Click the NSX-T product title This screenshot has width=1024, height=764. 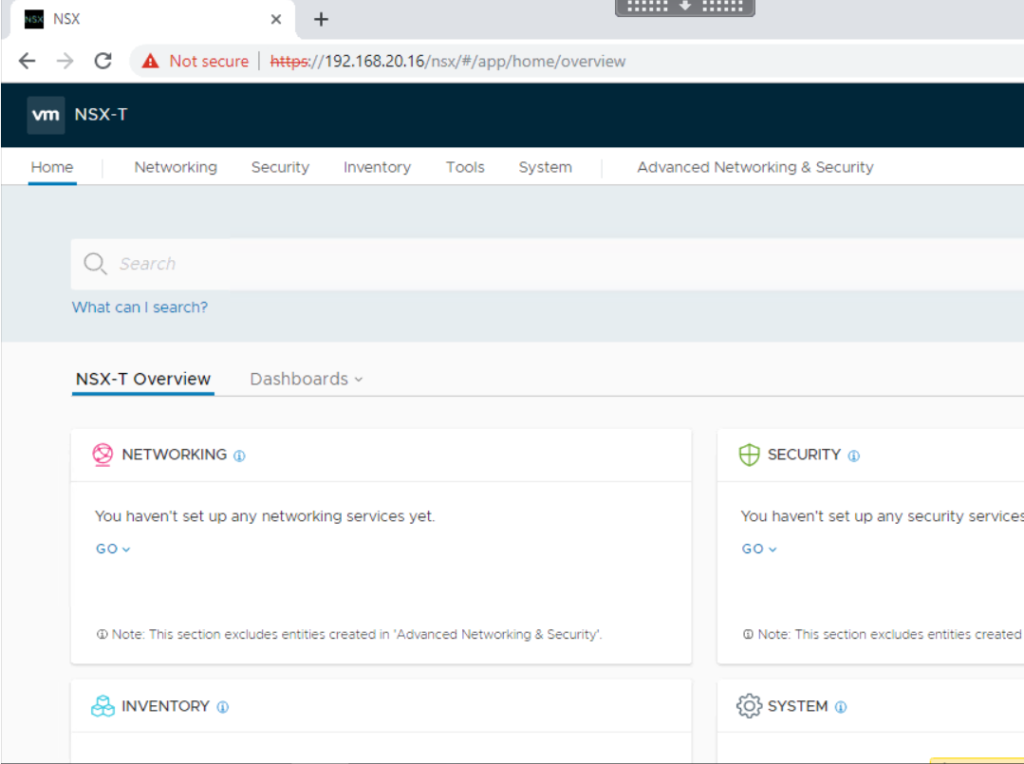click(x=101, y=115)
